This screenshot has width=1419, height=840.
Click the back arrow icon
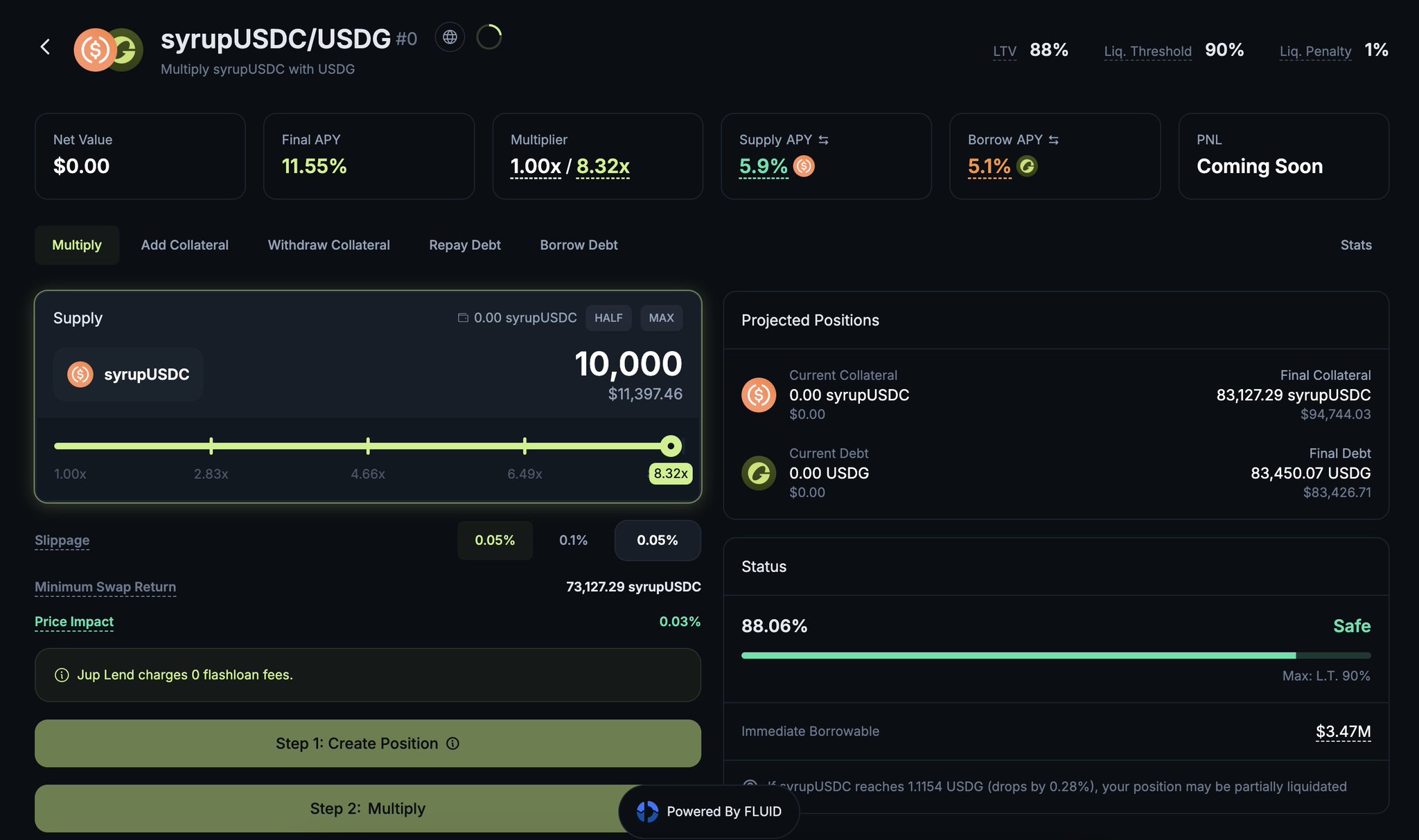46,47
